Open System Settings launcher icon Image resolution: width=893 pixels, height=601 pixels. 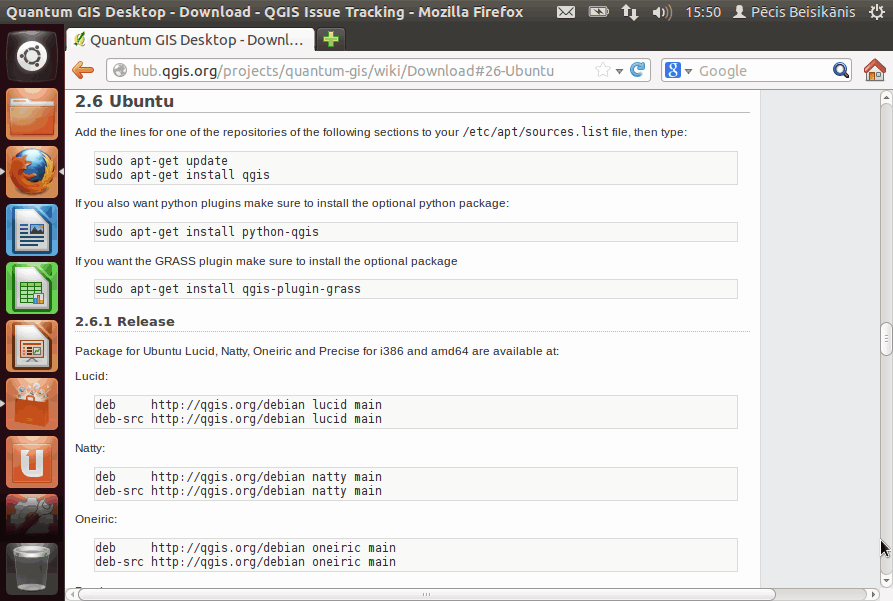pos(32,516)
